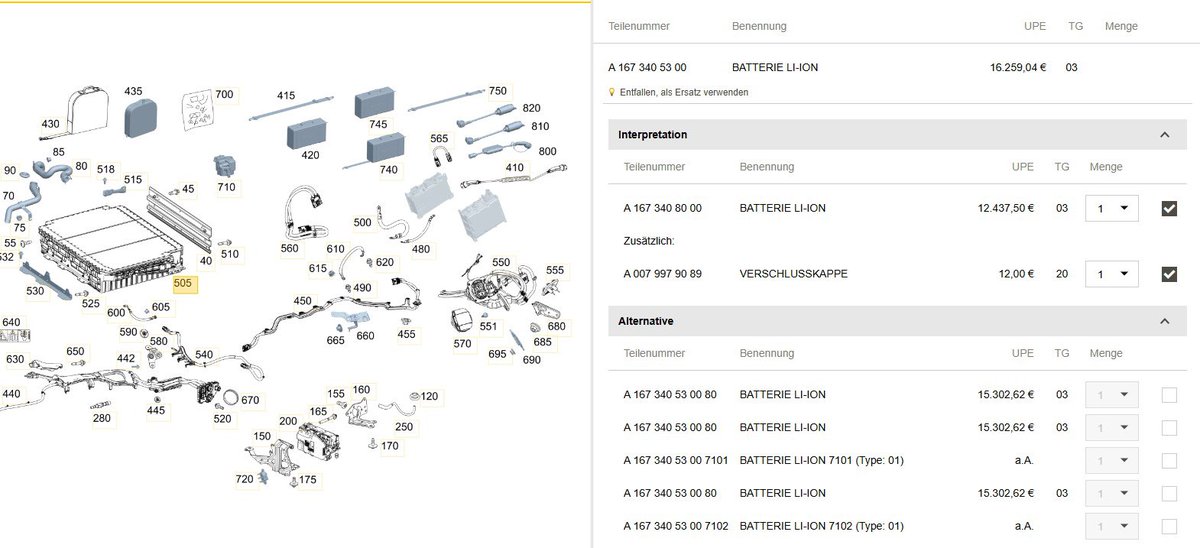This screenshot has width=1200, height=548.
Task: Click part number A 167 340 53 00
Action: 647,68
